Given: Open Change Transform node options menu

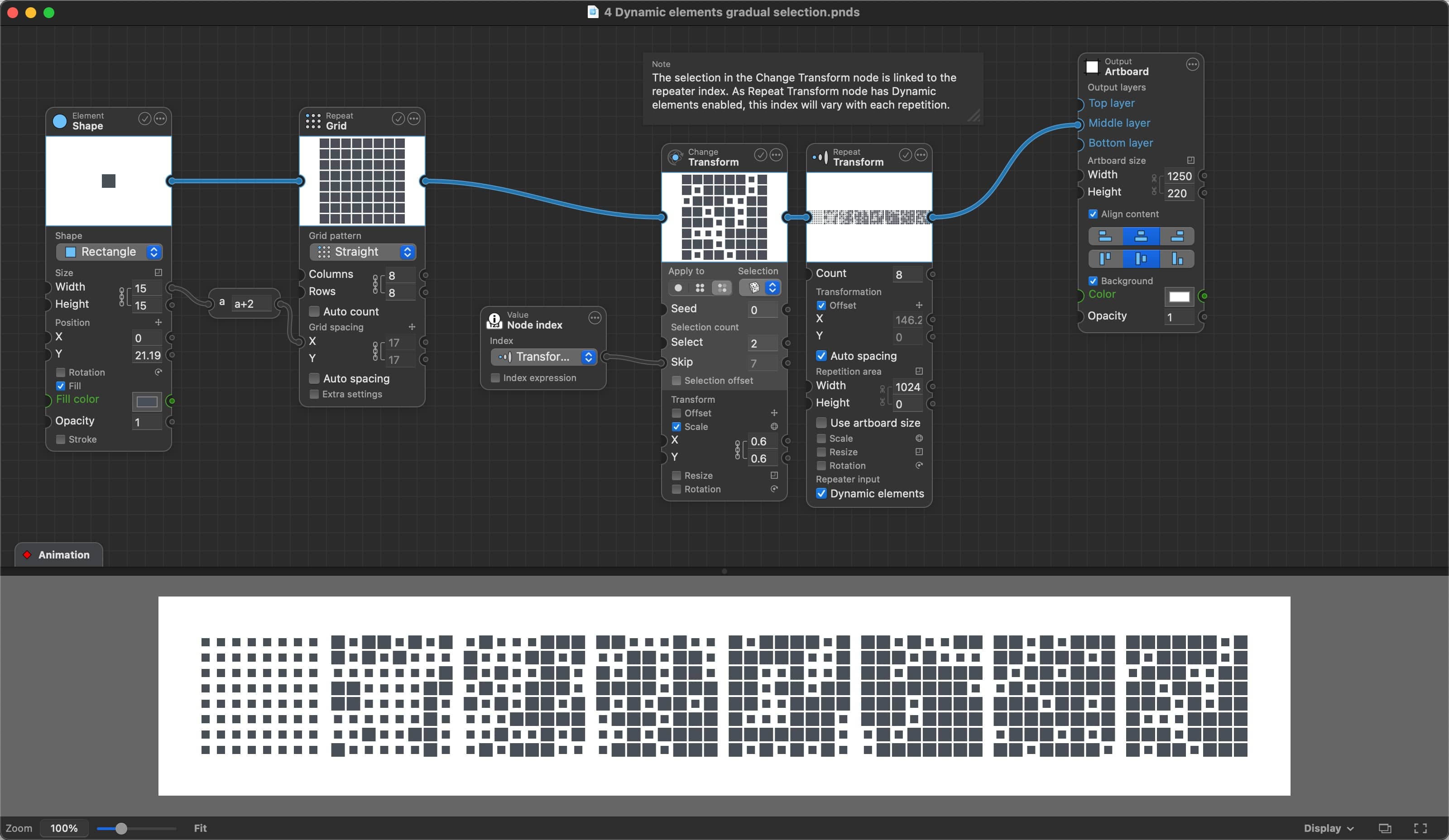Looking at the screenshot, I should [x=776, y=155].
